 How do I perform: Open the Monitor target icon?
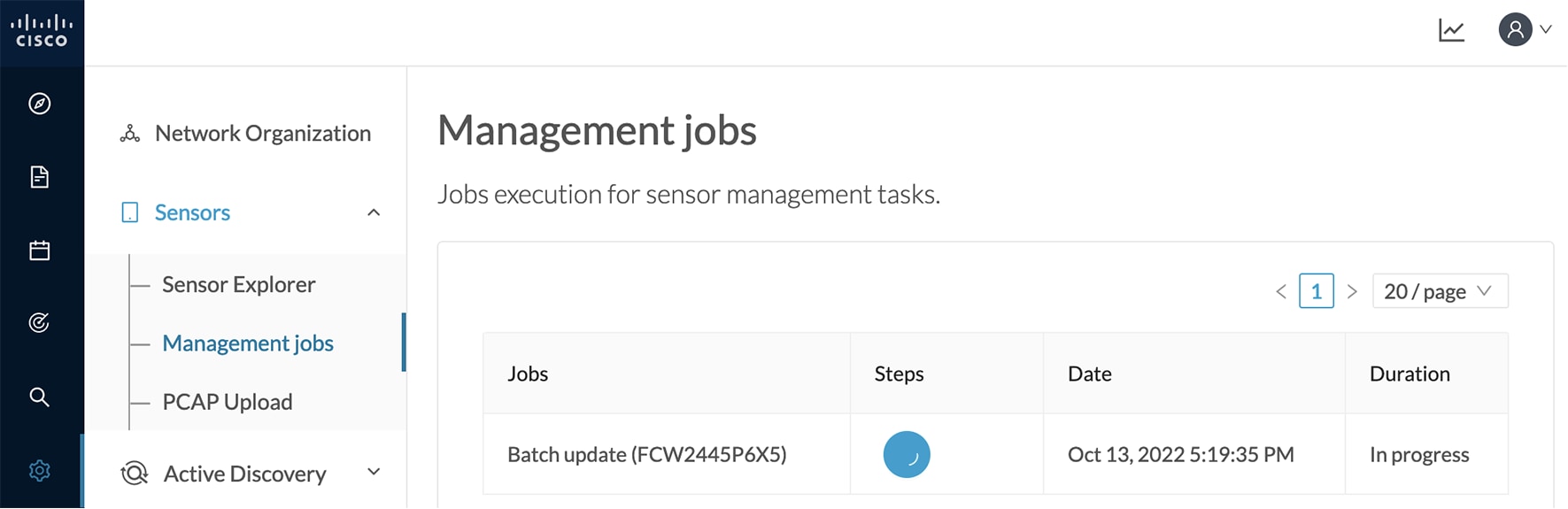coord(40,323)
